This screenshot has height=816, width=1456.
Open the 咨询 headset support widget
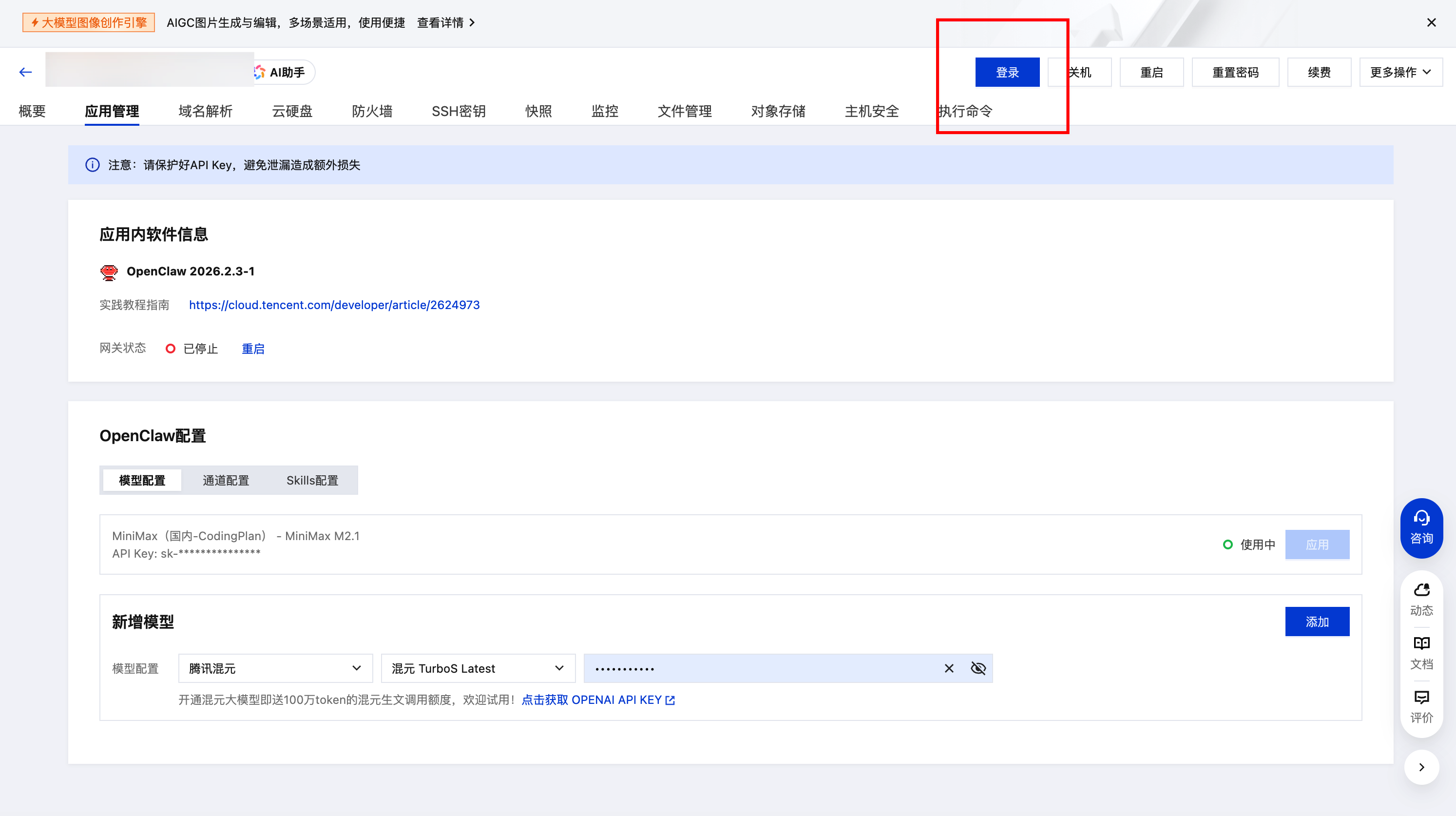click(x=1421, y=527)
